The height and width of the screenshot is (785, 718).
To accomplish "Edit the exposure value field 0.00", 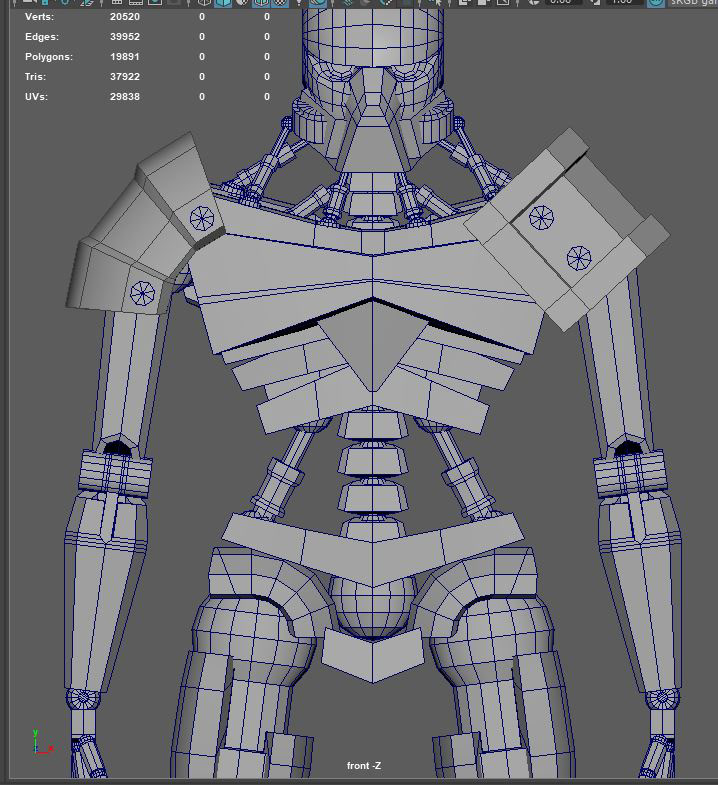I will [x=563, y=2].
